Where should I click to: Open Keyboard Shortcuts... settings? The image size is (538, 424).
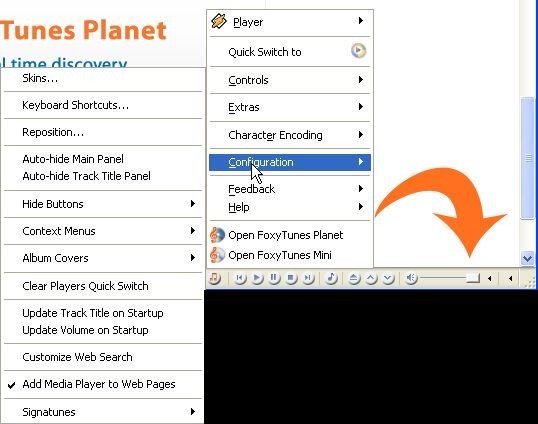click(x=103, y=105)
